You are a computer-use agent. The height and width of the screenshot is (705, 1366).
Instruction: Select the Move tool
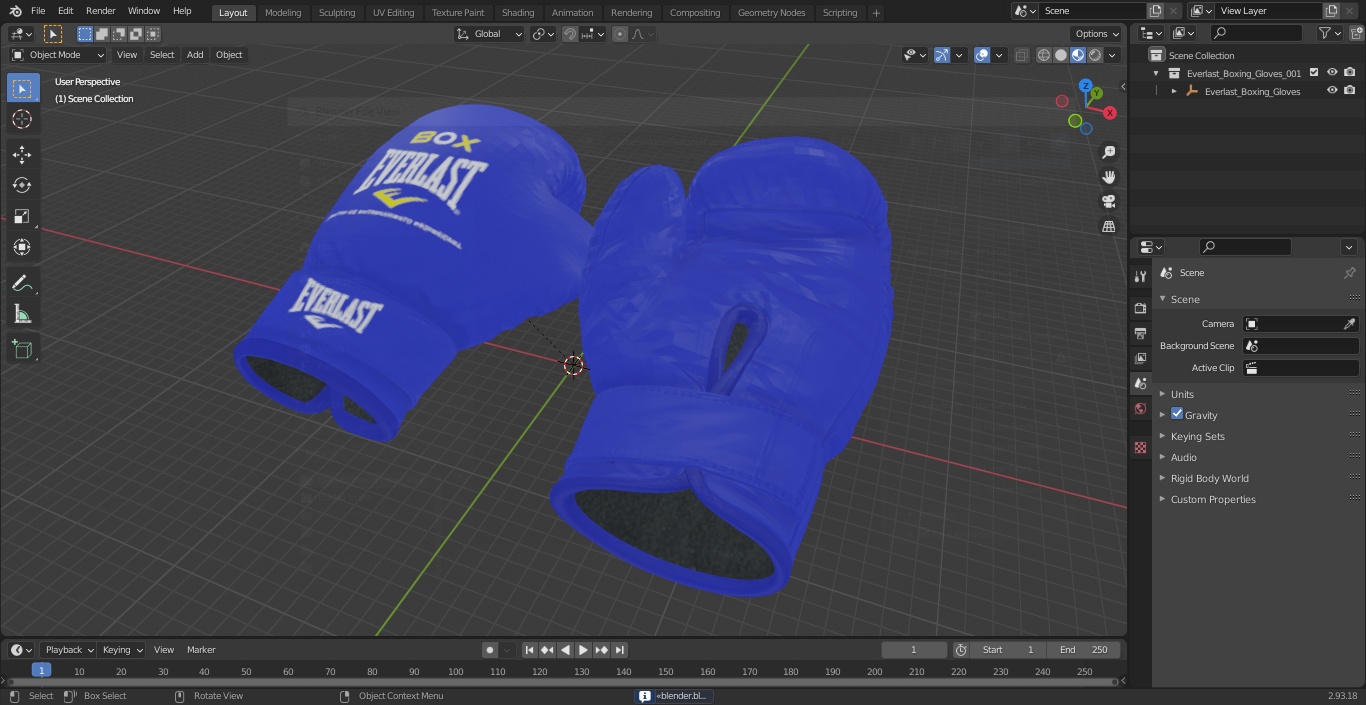22,154
